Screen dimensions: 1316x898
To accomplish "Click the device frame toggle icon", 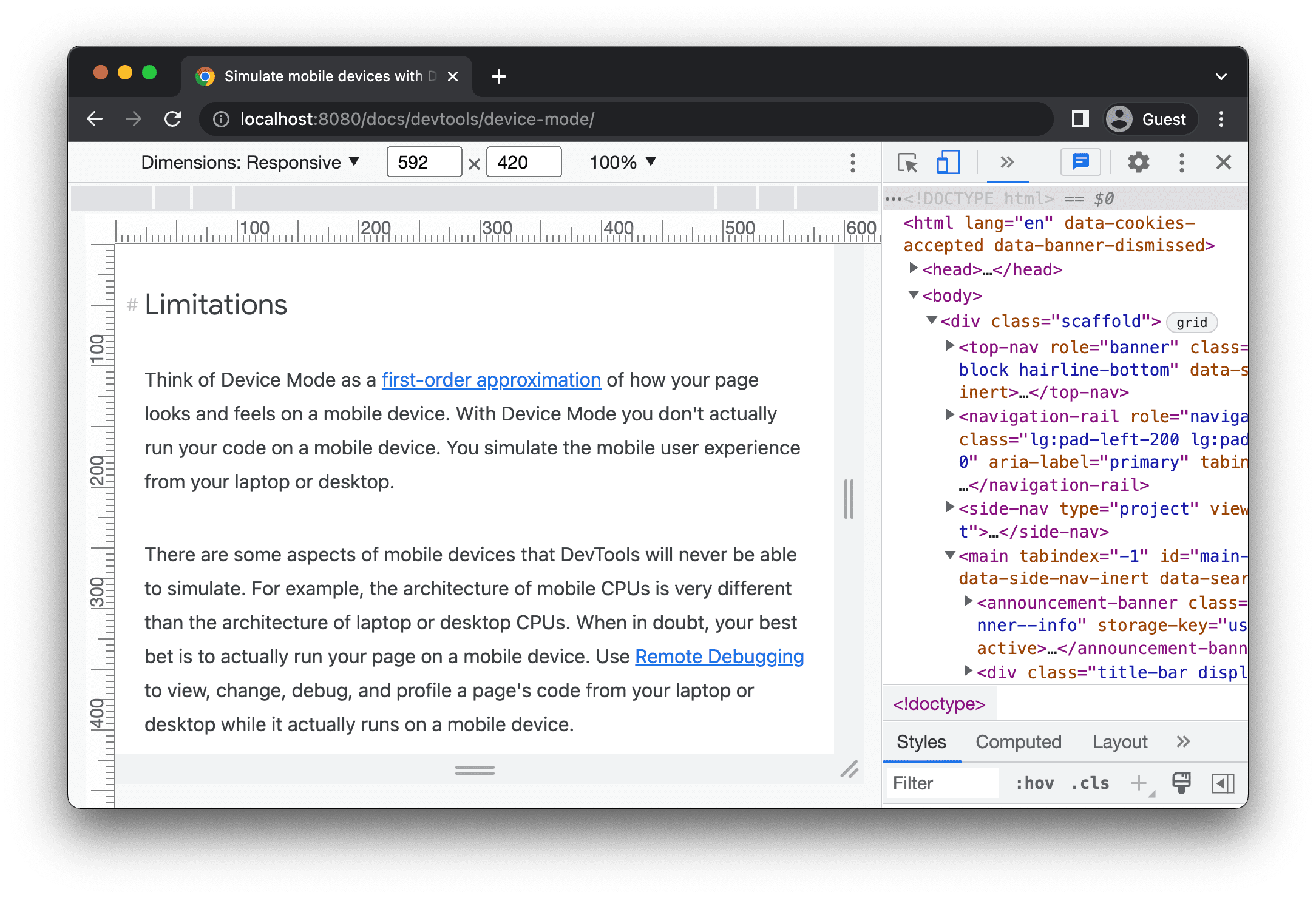I will click(x=946, y=163).
